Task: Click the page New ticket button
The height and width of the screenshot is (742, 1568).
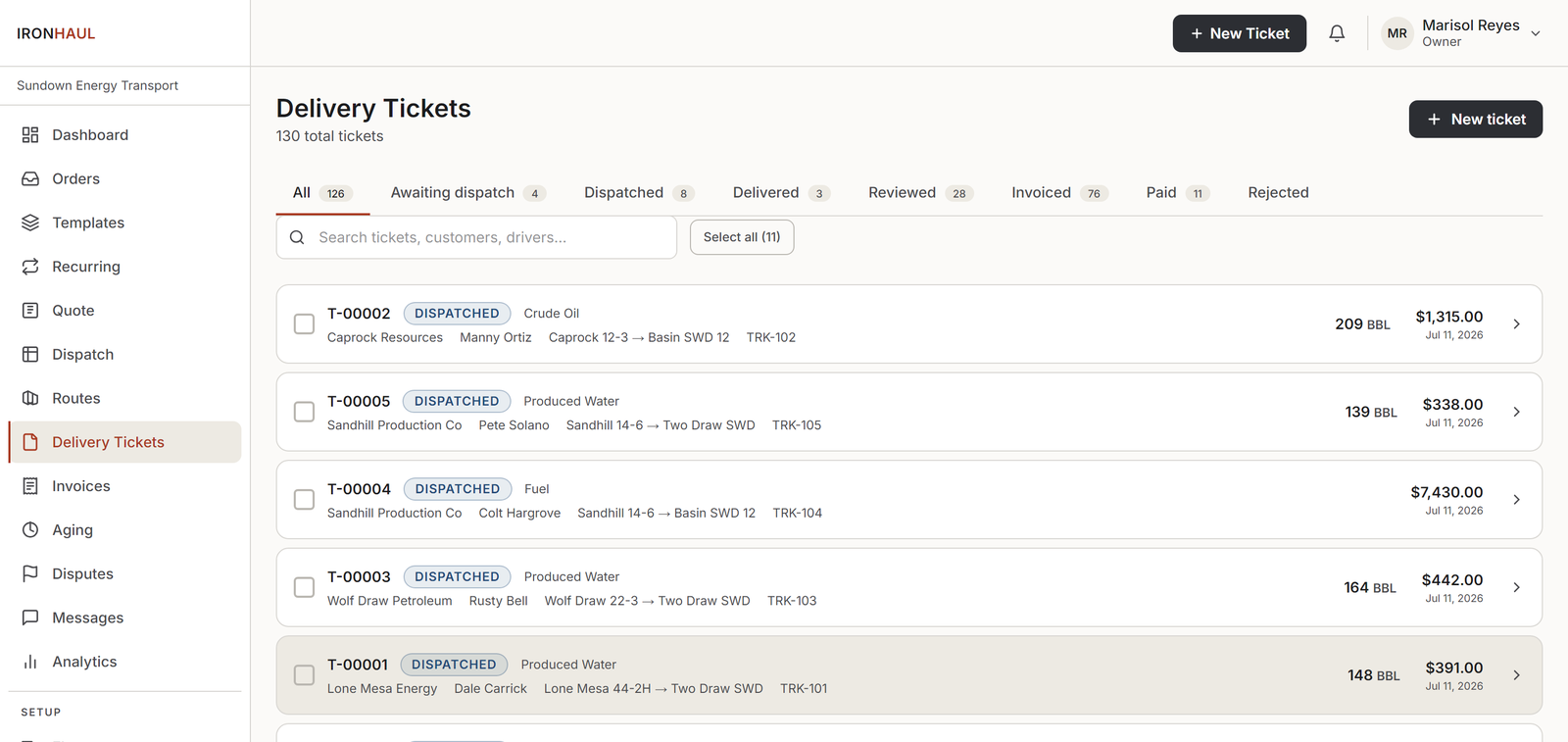Action: 1476,120
